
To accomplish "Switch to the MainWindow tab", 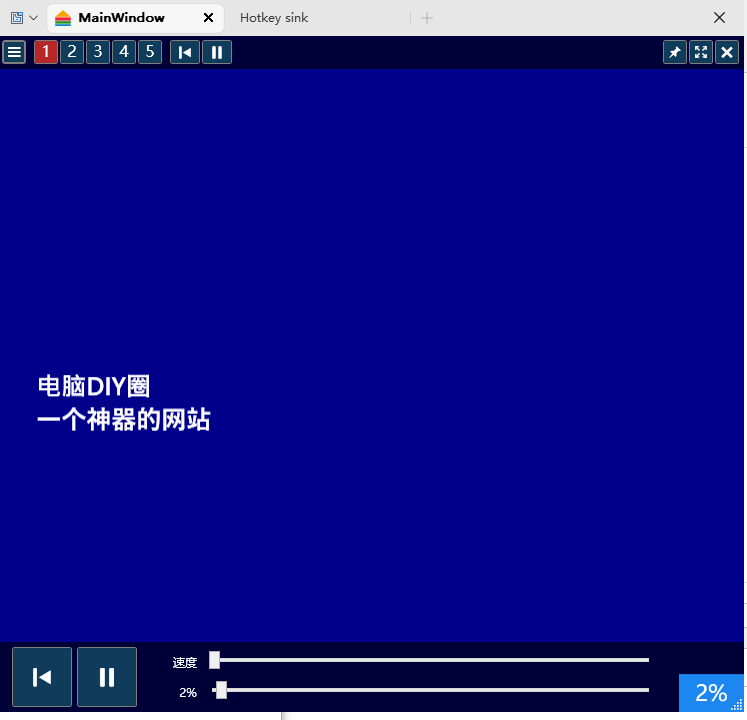I will click(135, 18).
